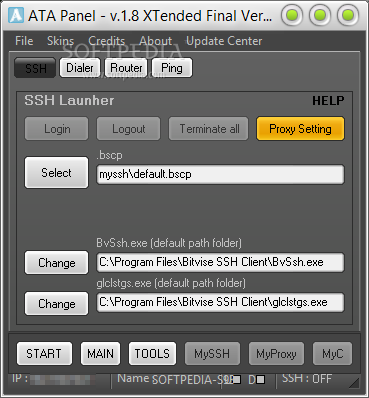
Task: Click the 'BvSsh.exe (default path folder)' label
Action: click(x=169, y=243)
